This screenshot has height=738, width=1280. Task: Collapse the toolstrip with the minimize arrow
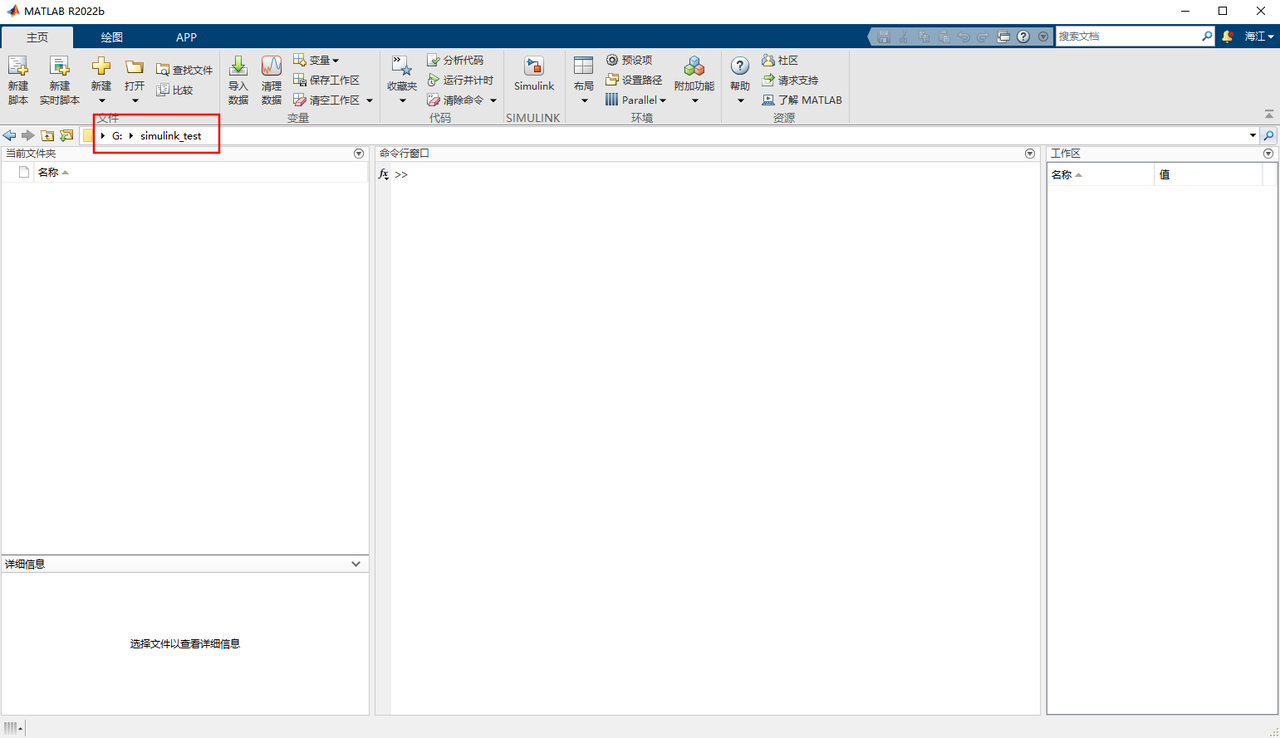click(x=1270, y=115)
